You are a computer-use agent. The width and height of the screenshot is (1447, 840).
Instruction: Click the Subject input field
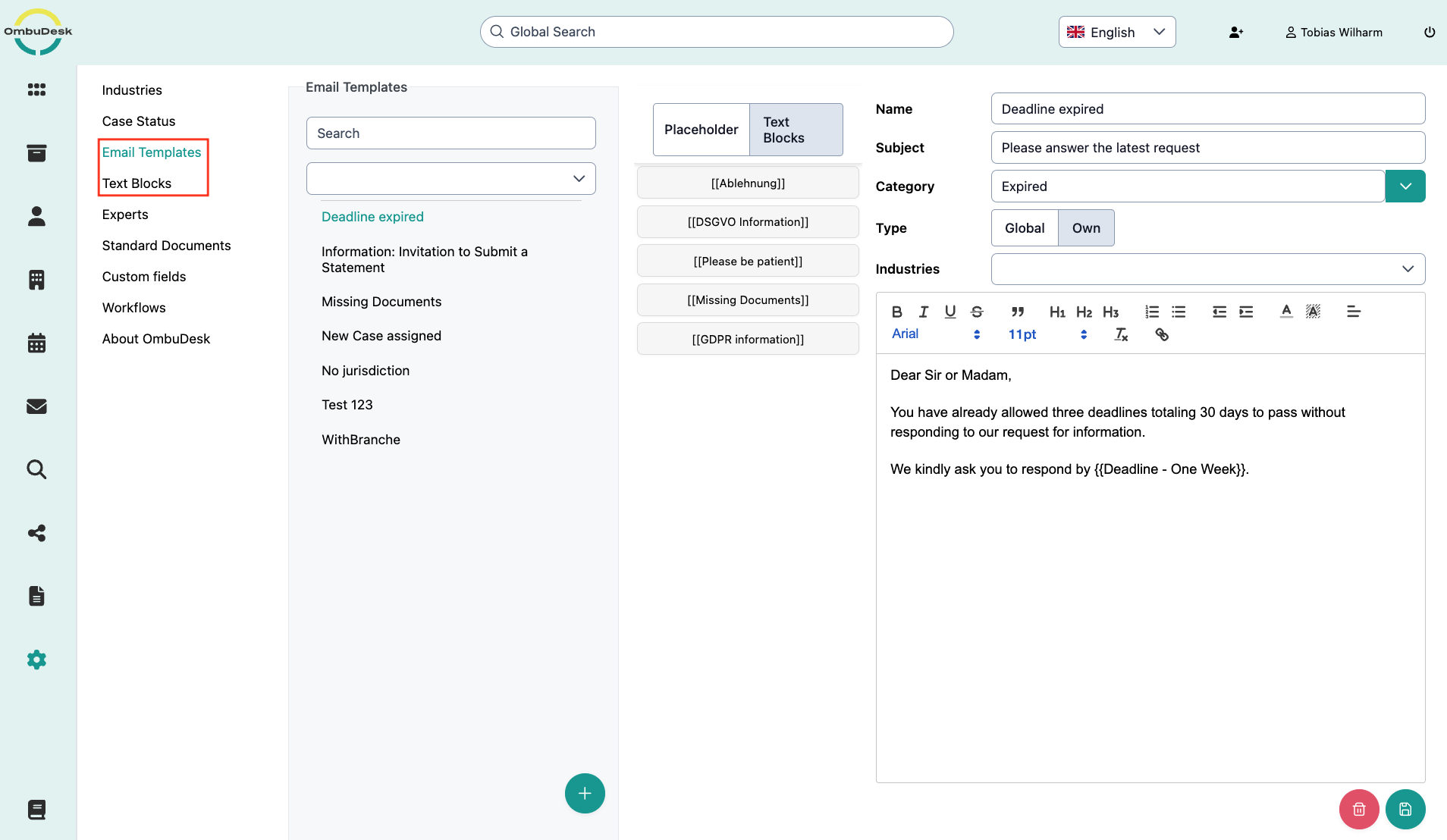point(1208,148)
